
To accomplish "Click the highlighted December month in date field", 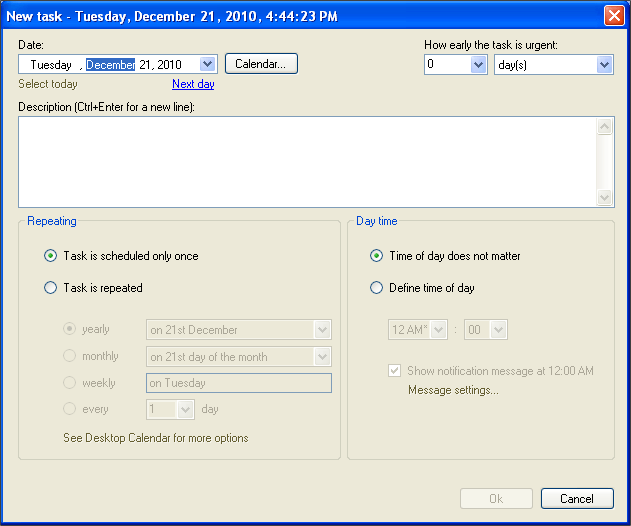I will click(111, 64).
